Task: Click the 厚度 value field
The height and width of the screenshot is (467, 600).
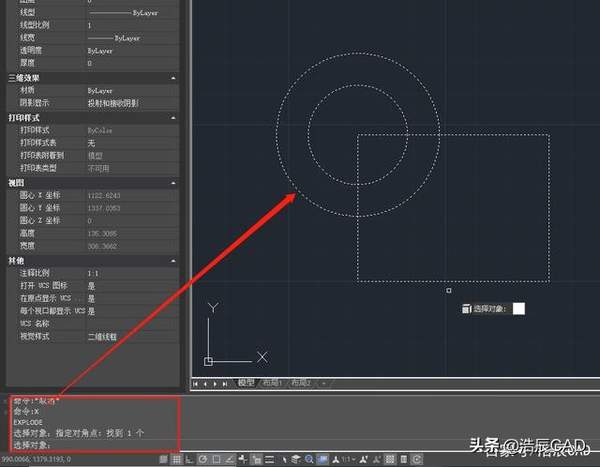Action: (132, 63)
